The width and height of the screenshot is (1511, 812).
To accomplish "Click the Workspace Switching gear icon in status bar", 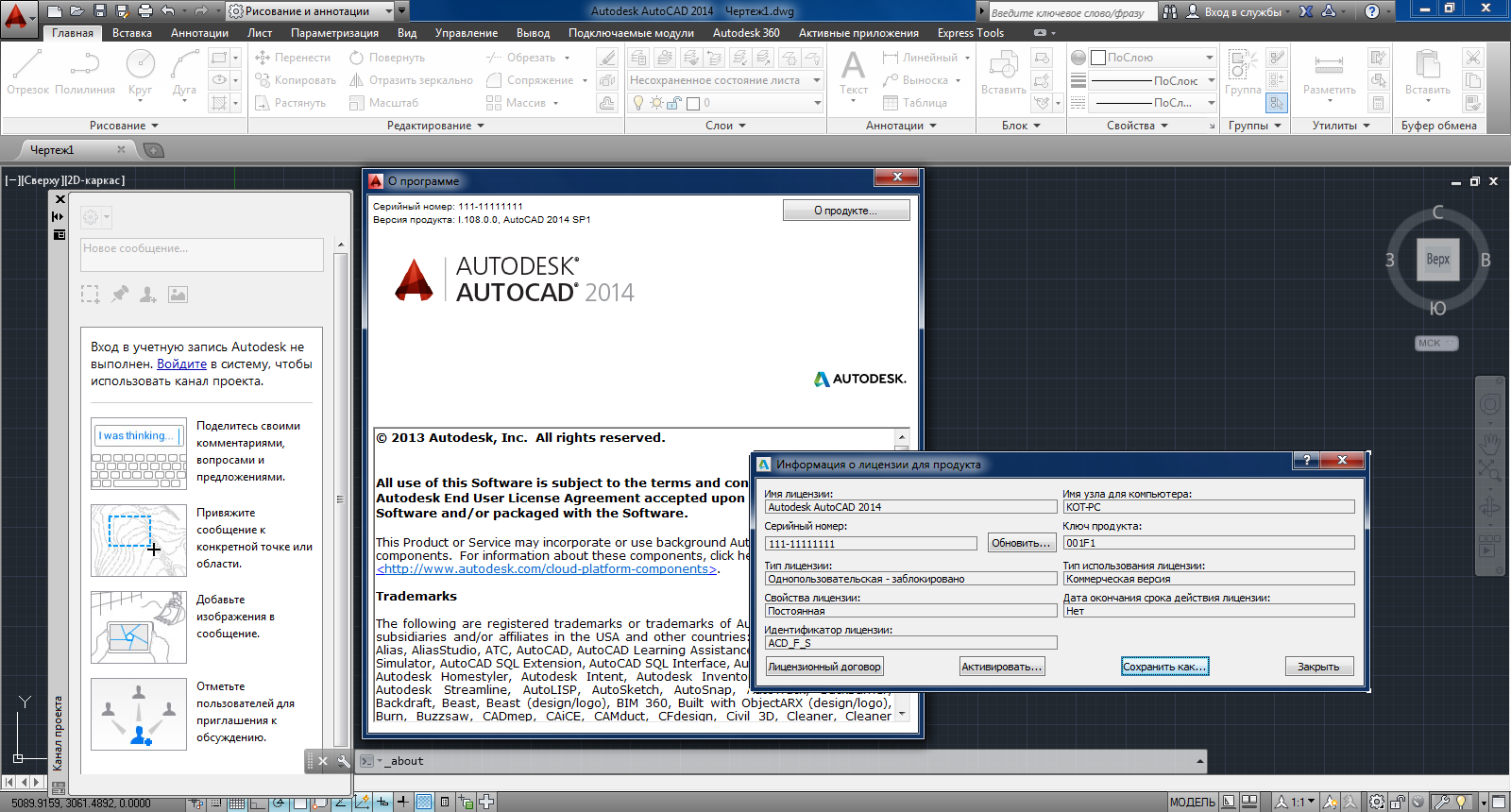I will (x=1377, y=803).
